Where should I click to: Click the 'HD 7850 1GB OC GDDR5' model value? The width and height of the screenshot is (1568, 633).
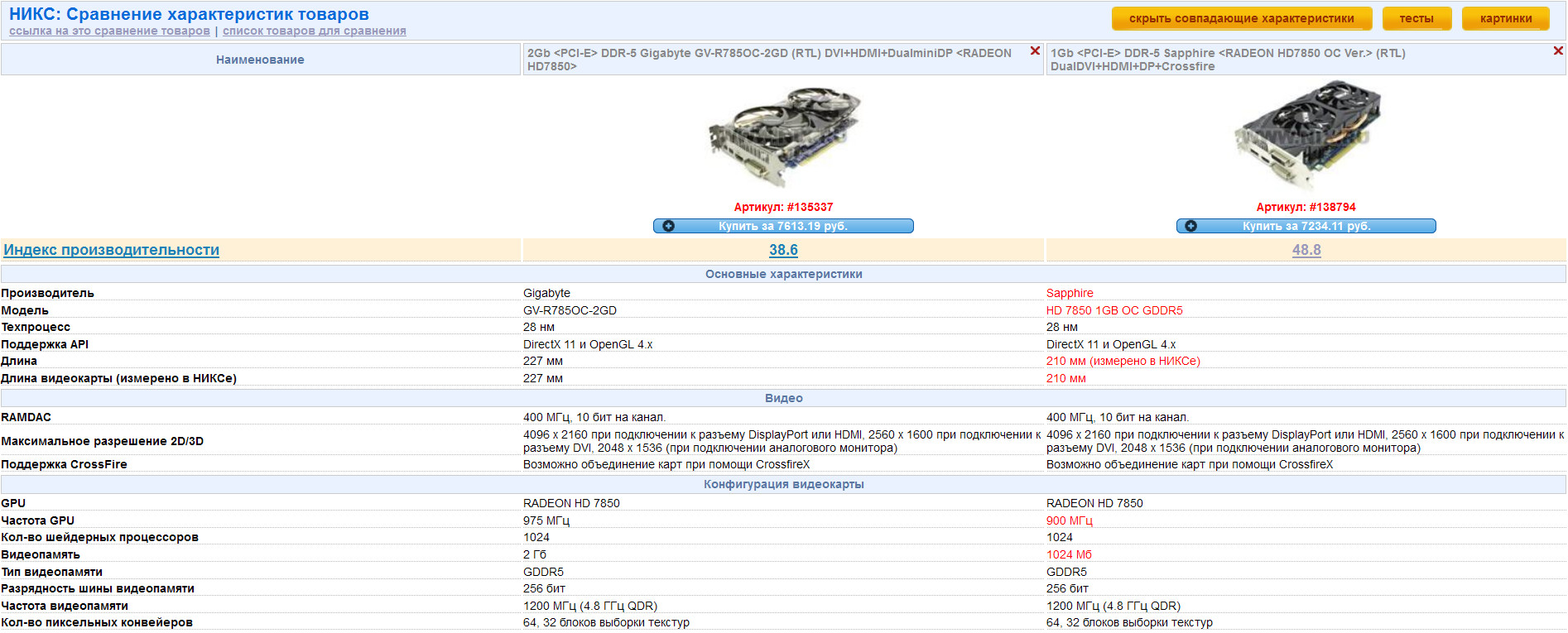[1114, 310]
